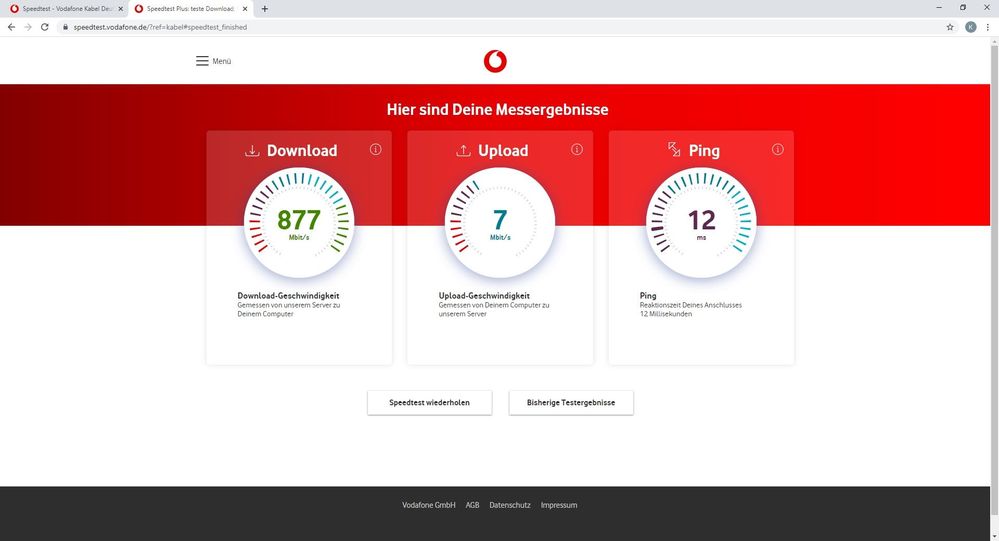The image size is (999, 541).
Task: Open AGB footer link
Action: (472, 505)
